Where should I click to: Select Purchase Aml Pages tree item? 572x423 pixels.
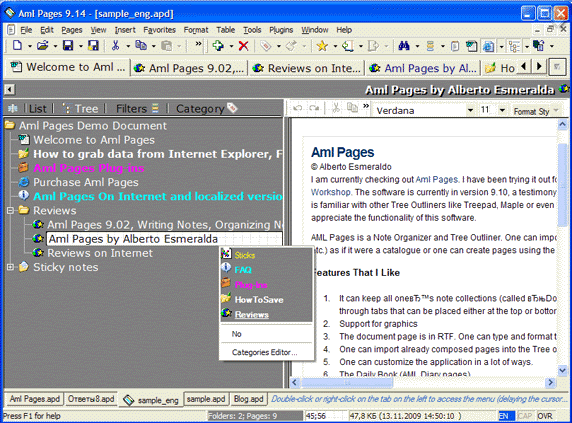86,182
